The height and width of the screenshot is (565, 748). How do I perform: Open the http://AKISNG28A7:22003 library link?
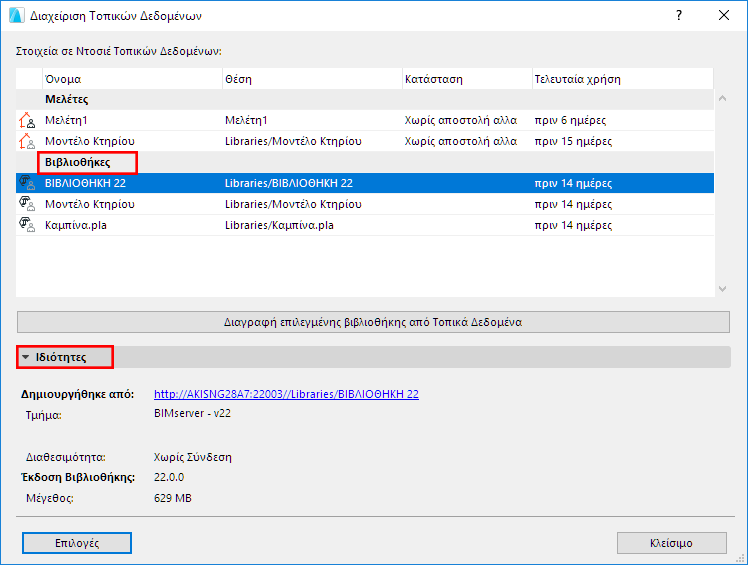pos(286,394)
